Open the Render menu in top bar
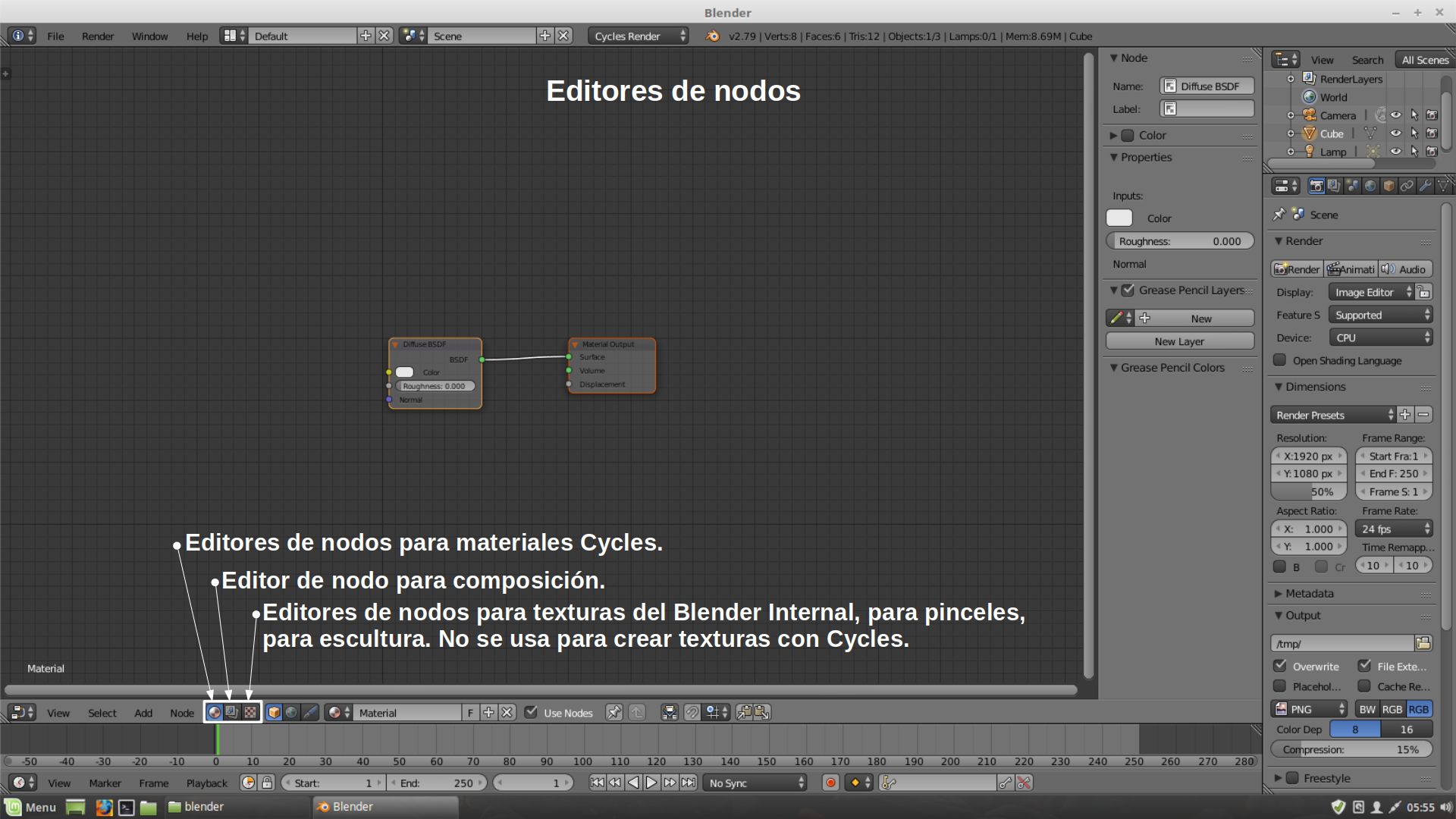Image resolution: width=1456 pixels, height=819 pixels. [x=98, y=36]
